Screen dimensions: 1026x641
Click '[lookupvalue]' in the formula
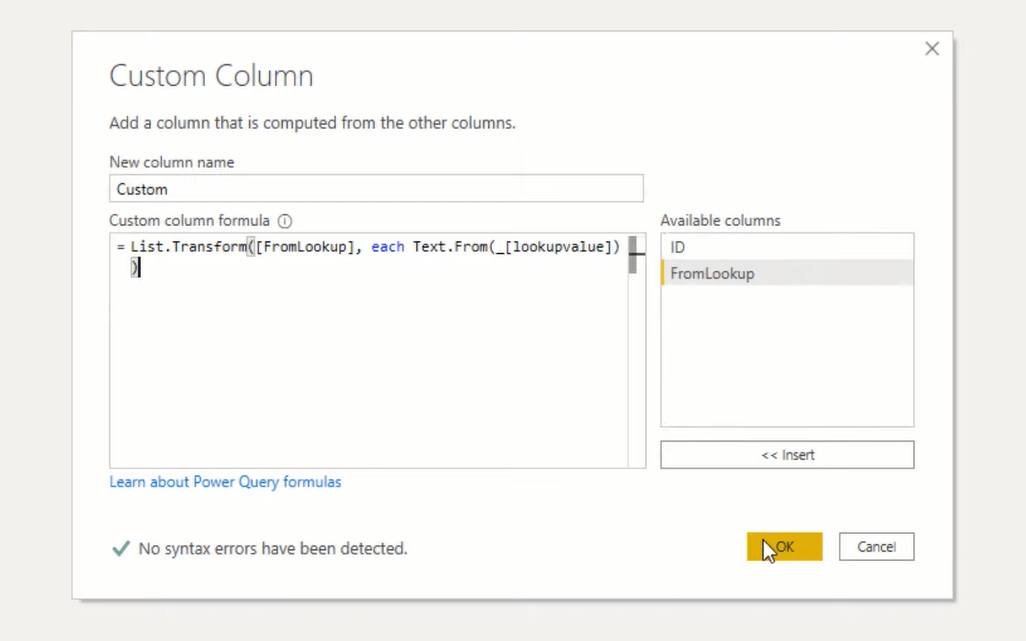pyautogui.click(x=557, y=247)
